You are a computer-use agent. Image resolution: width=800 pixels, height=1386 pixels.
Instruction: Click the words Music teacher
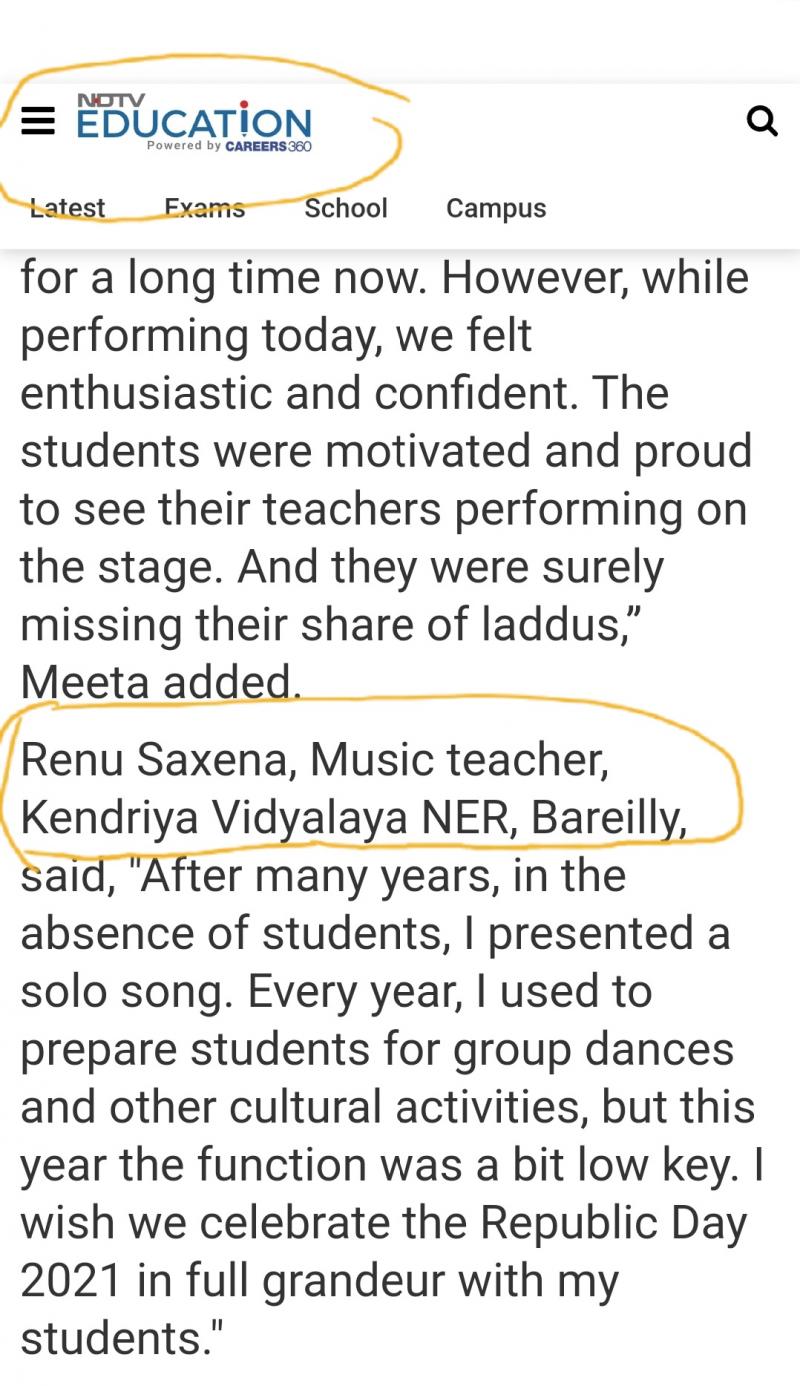[x=459, y=761]
